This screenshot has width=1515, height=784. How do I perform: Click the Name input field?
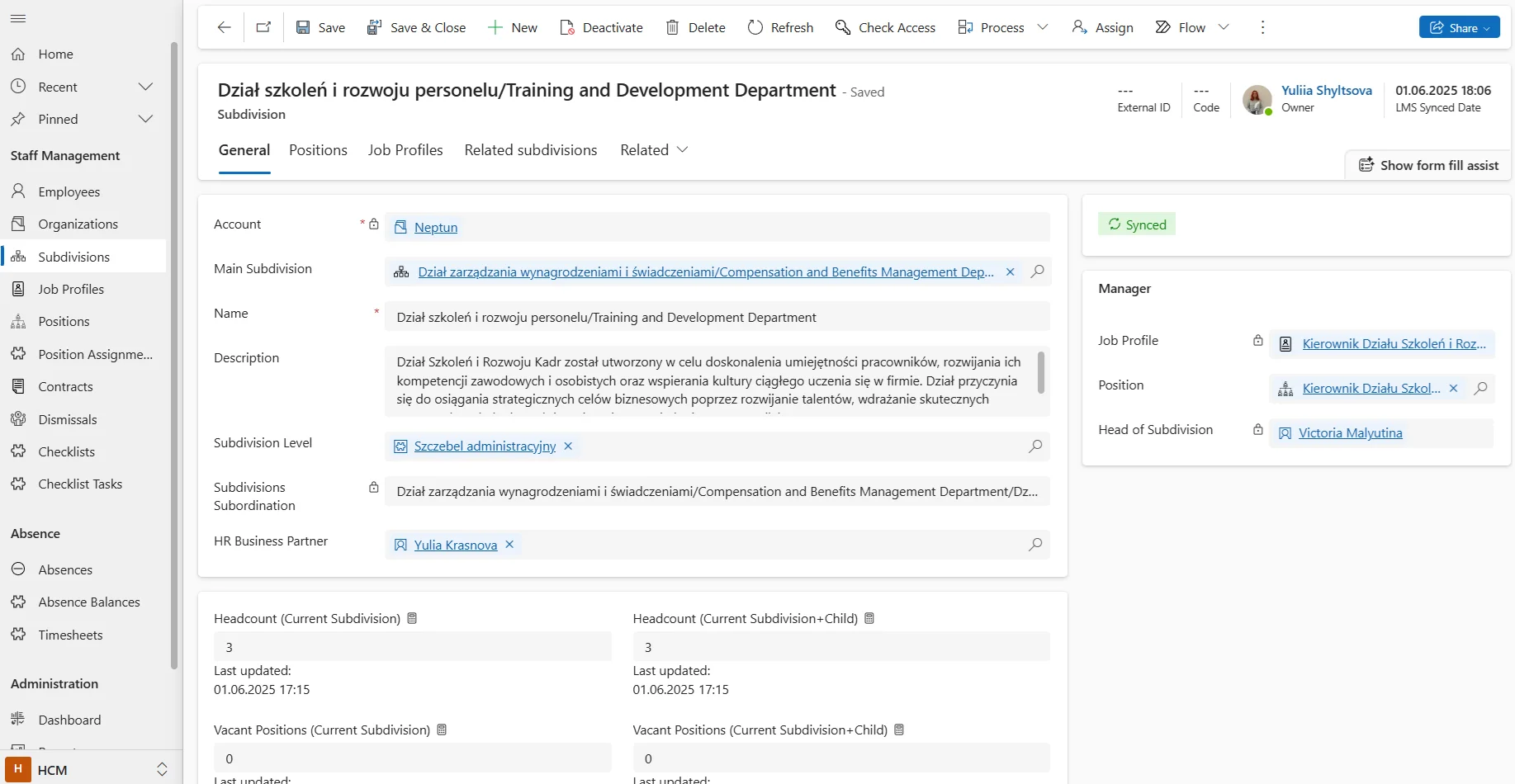tap(717, 317)
